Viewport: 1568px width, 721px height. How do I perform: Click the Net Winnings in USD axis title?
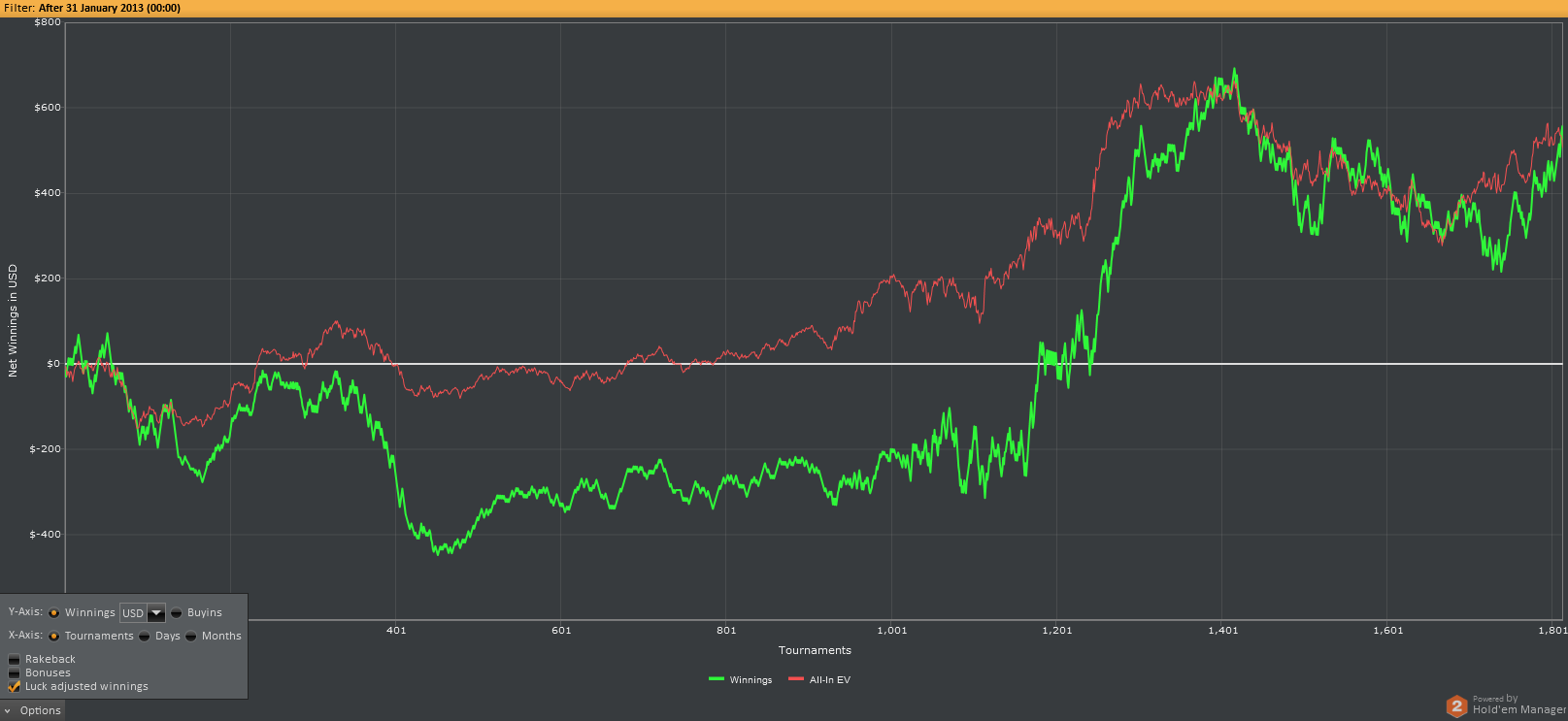click(x=13, y=320)
